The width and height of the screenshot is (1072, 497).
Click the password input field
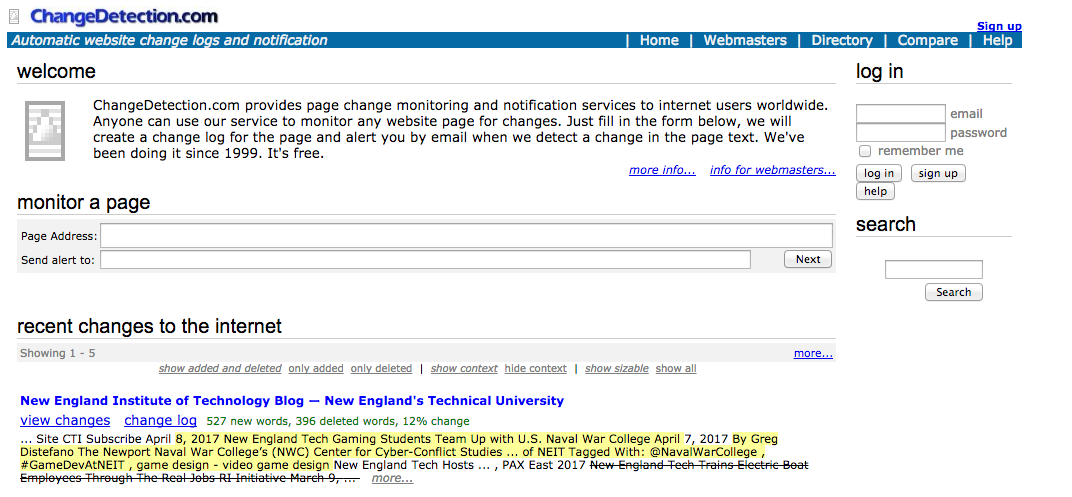[x=900, y=133]
